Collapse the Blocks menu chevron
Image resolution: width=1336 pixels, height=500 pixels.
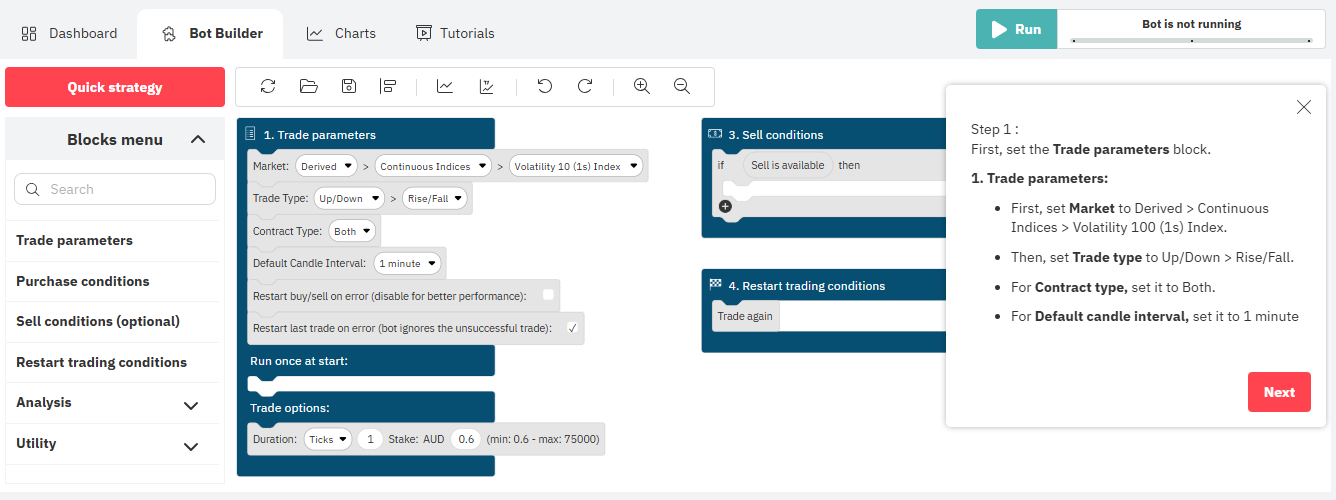click(x=198, y=140)
